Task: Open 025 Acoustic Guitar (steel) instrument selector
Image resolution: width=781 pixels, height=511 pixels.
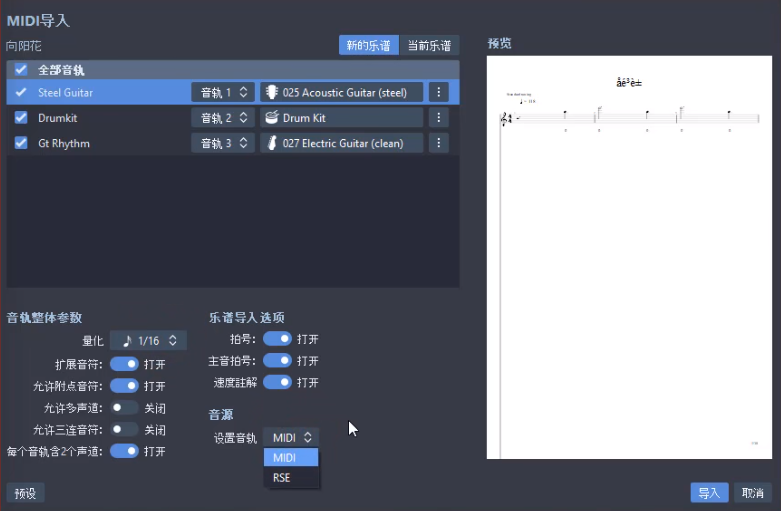Action: pos(342,92)
